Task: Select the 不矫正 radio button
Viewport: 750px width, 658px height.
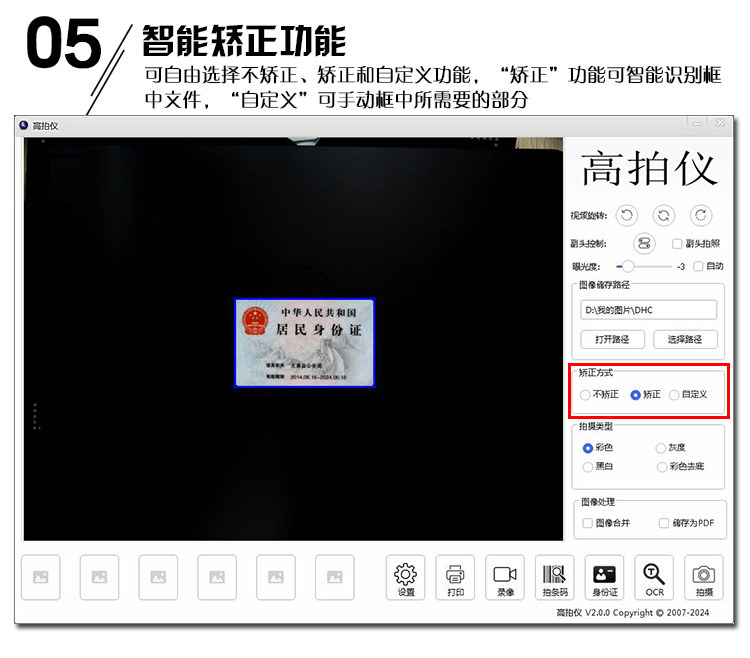Action: (x=585, y=395)
